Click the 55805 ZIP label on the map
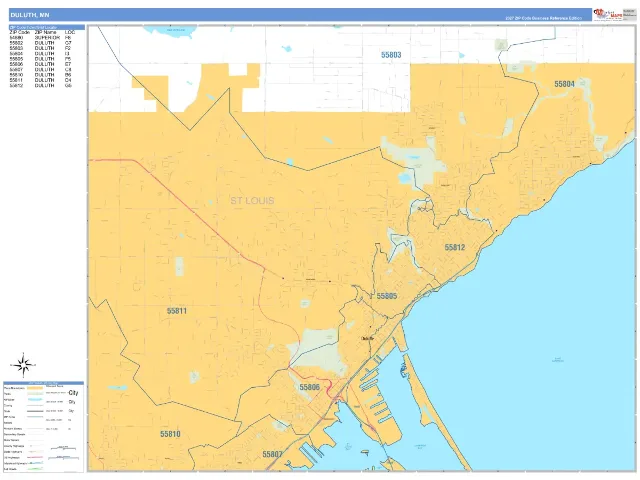The width and height of the screenshot is (640, 480). point(387,296)
